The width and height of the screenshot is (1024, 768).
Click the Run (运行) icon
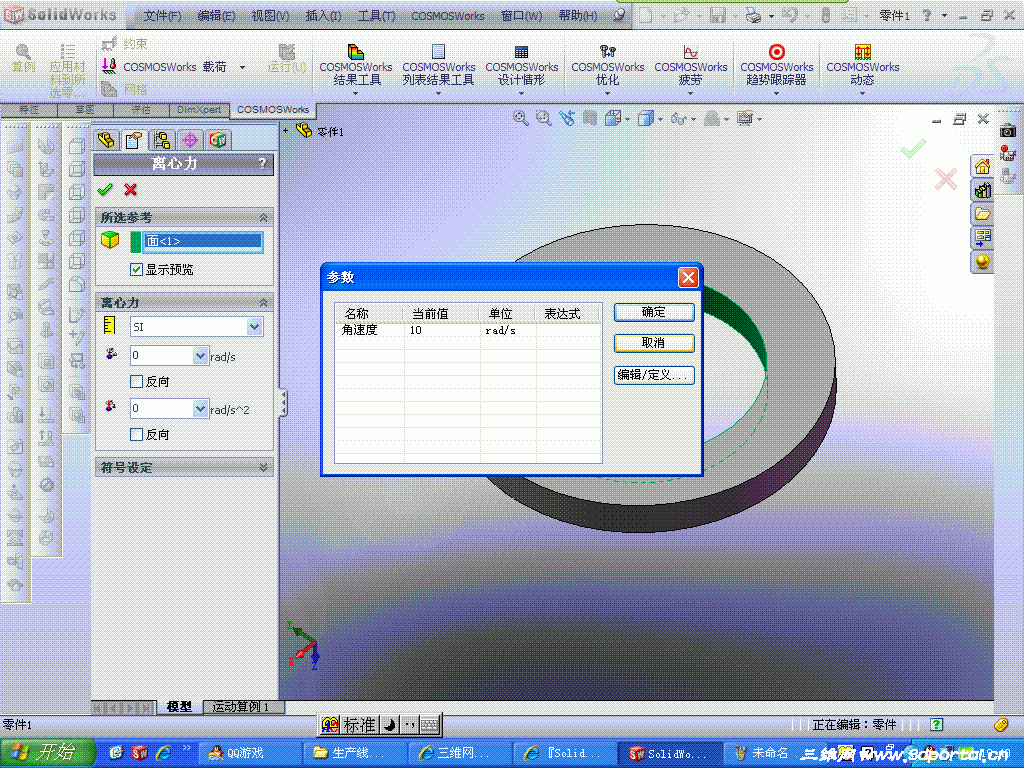coord(287,57)
